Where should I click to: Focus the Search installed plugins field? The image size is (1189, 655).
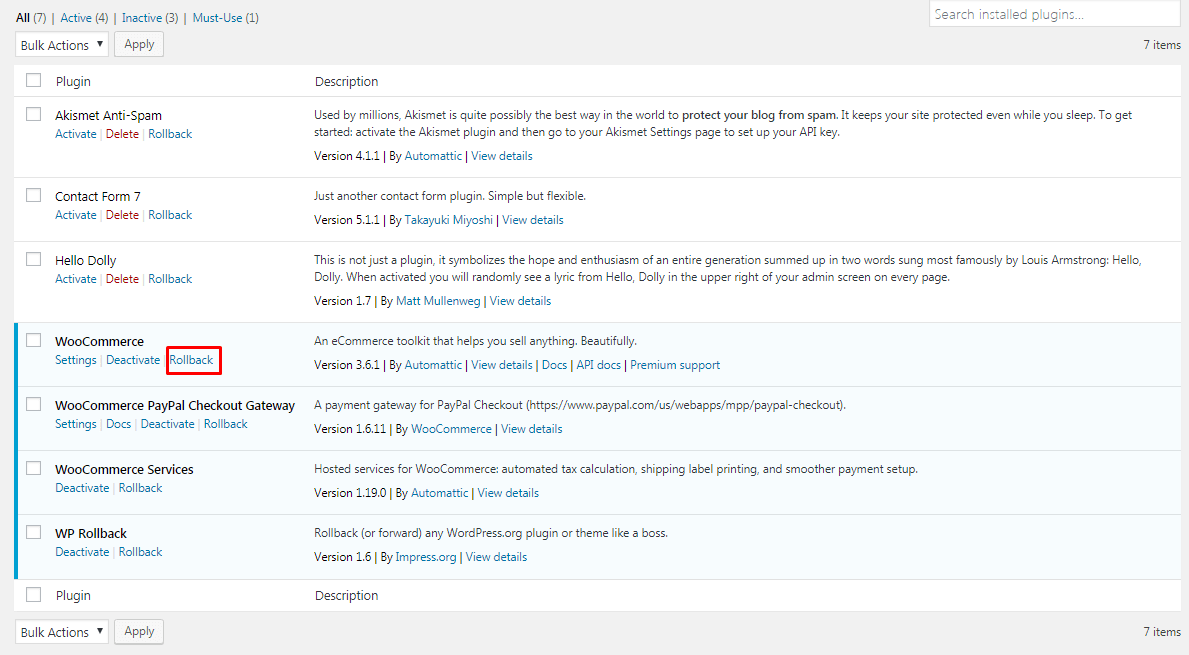(1054, 14)
